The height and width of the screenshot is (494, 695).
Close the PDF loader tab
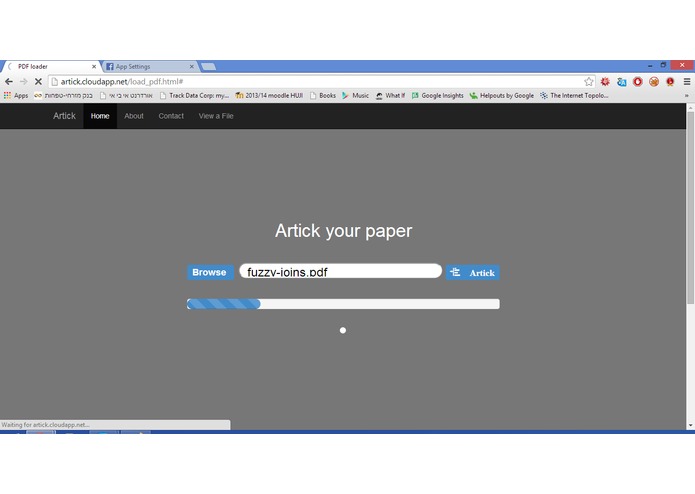[x=94, y=66]
